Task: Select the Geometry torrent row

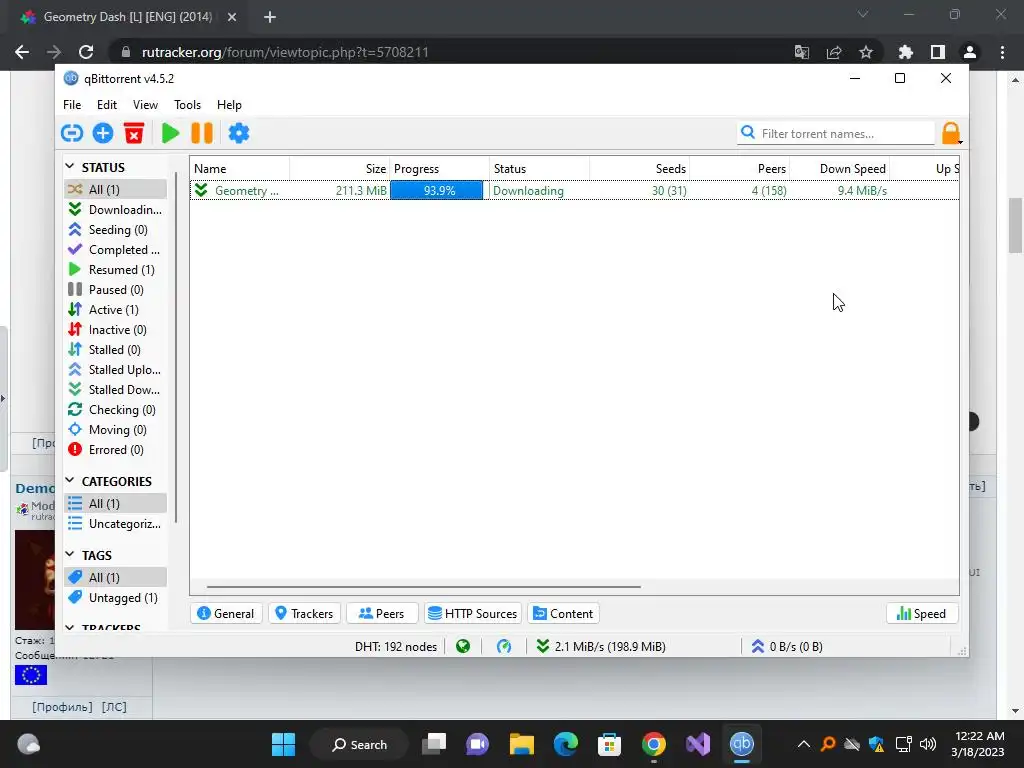Action: (575, 191)
